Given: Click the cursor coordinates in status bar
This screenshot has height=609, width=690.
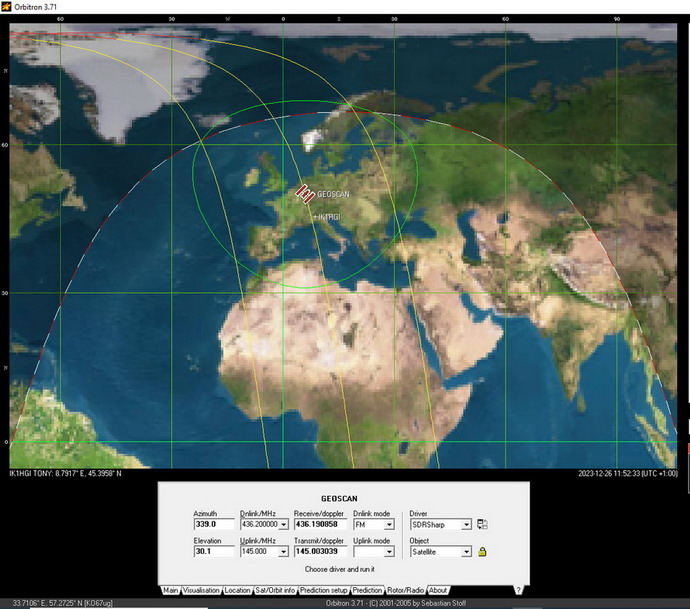Looking at the screenshot, I should (62, 603).
